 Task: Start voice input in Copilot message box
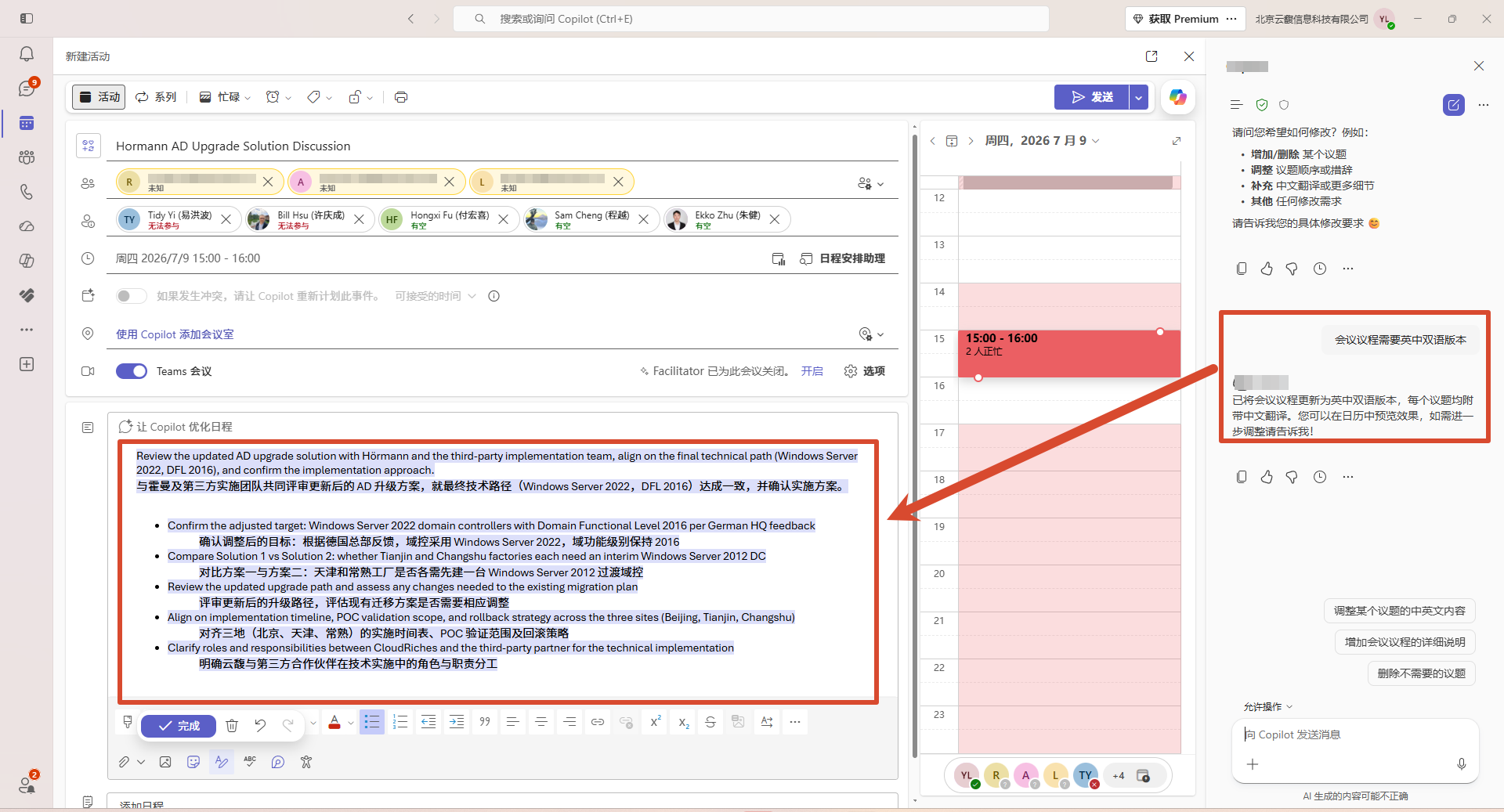pyautogui.click(x=1462, y=764)
